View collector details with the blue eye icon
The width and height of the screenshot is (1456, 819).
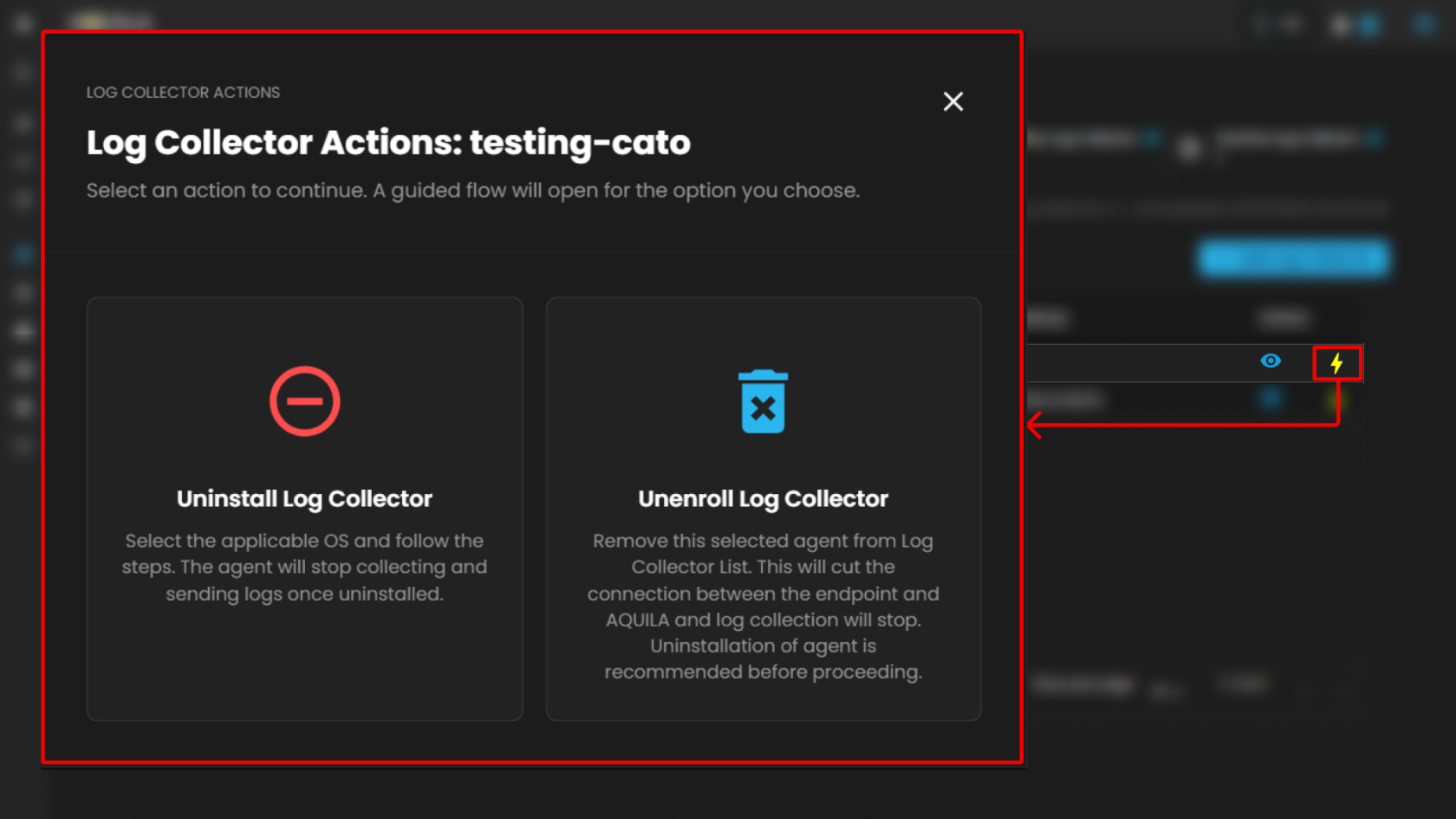[1271, 361]
